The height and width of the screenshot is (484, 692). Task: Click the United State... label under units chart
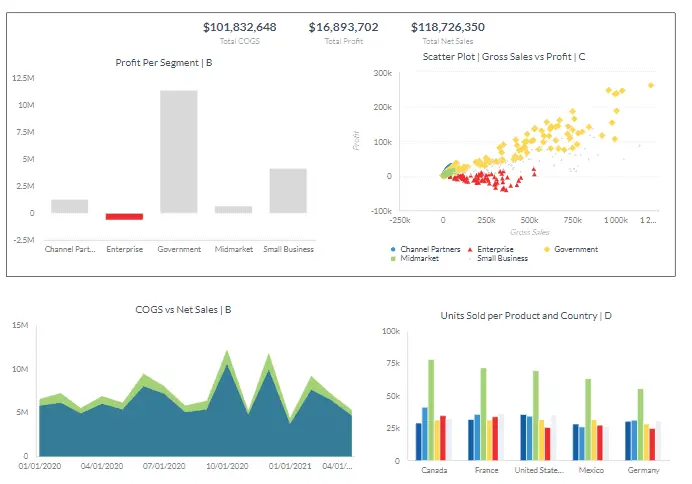539,470
